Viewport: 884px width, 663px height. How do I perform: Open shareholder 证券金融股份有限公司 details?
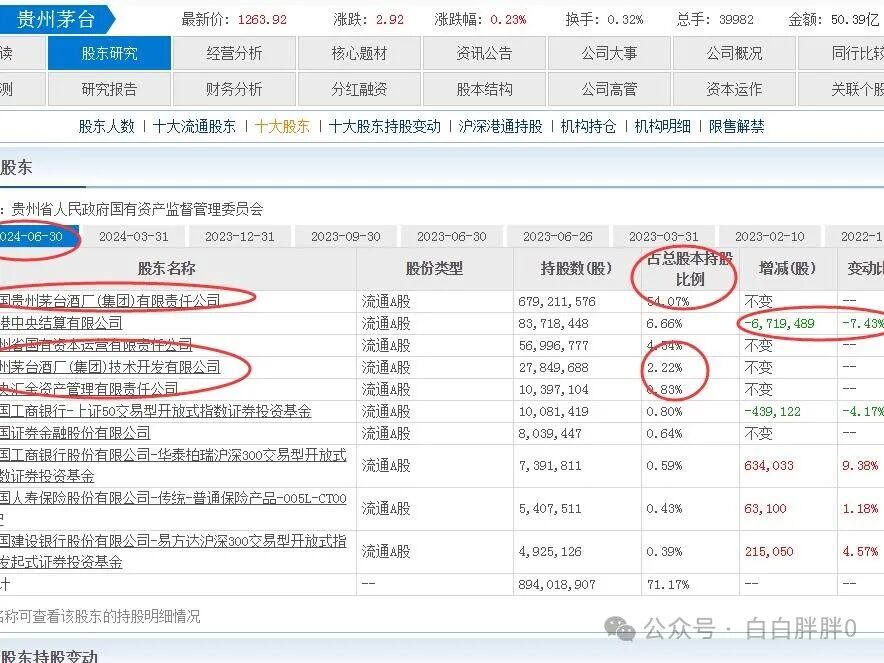point(75,433)
